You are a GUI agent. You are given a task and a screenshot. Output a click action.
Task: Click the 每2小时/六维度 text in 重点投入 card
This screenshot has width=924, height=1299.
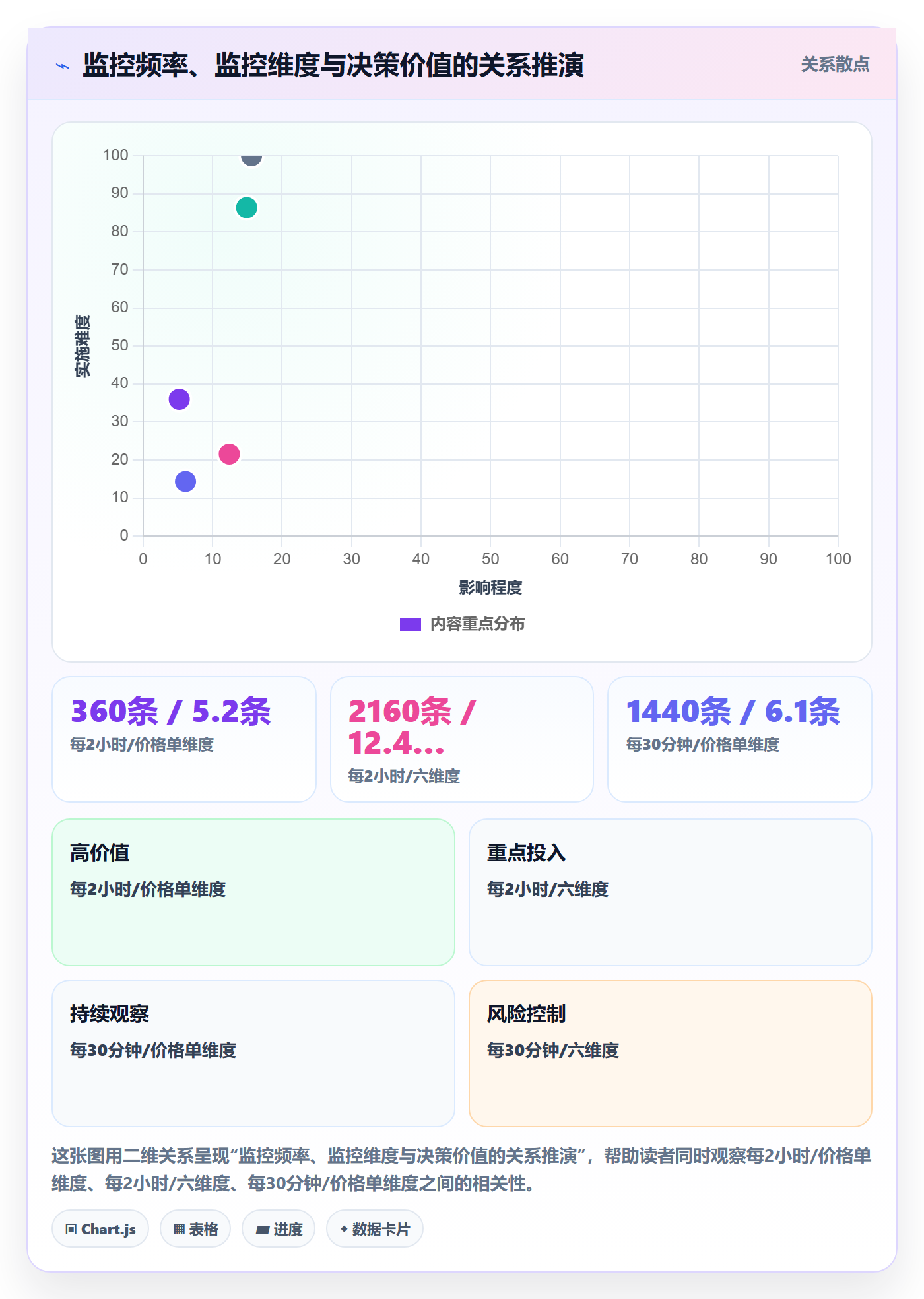[548, 890]
